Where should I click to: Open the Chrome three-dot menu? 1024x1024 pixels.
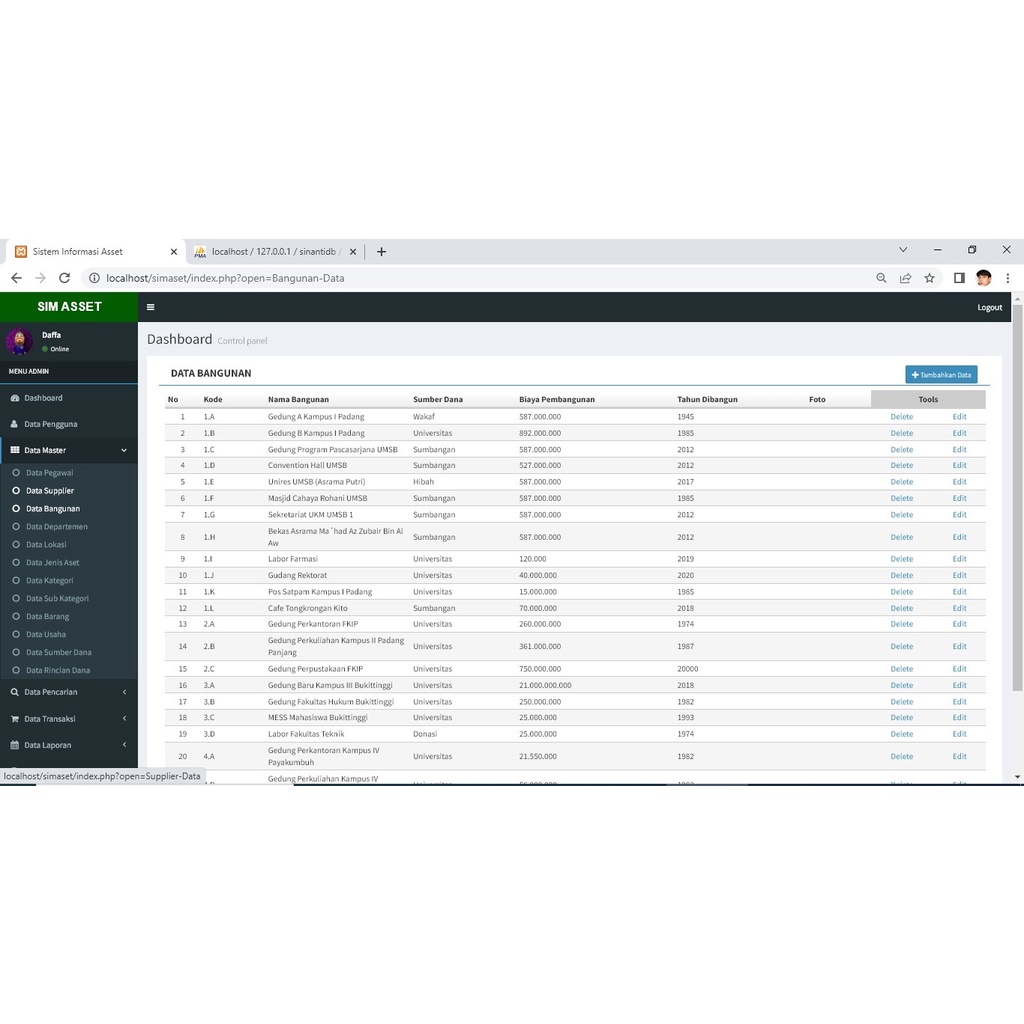pos(1007,278)
